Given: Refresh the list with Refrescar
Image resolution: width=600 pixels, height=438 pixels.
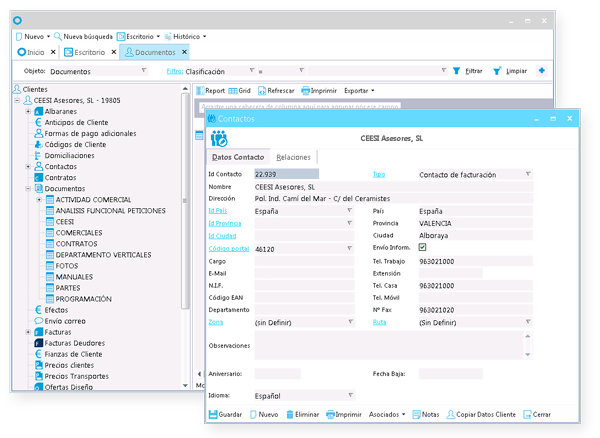Looking at the screenshot, I should [276, 91].
